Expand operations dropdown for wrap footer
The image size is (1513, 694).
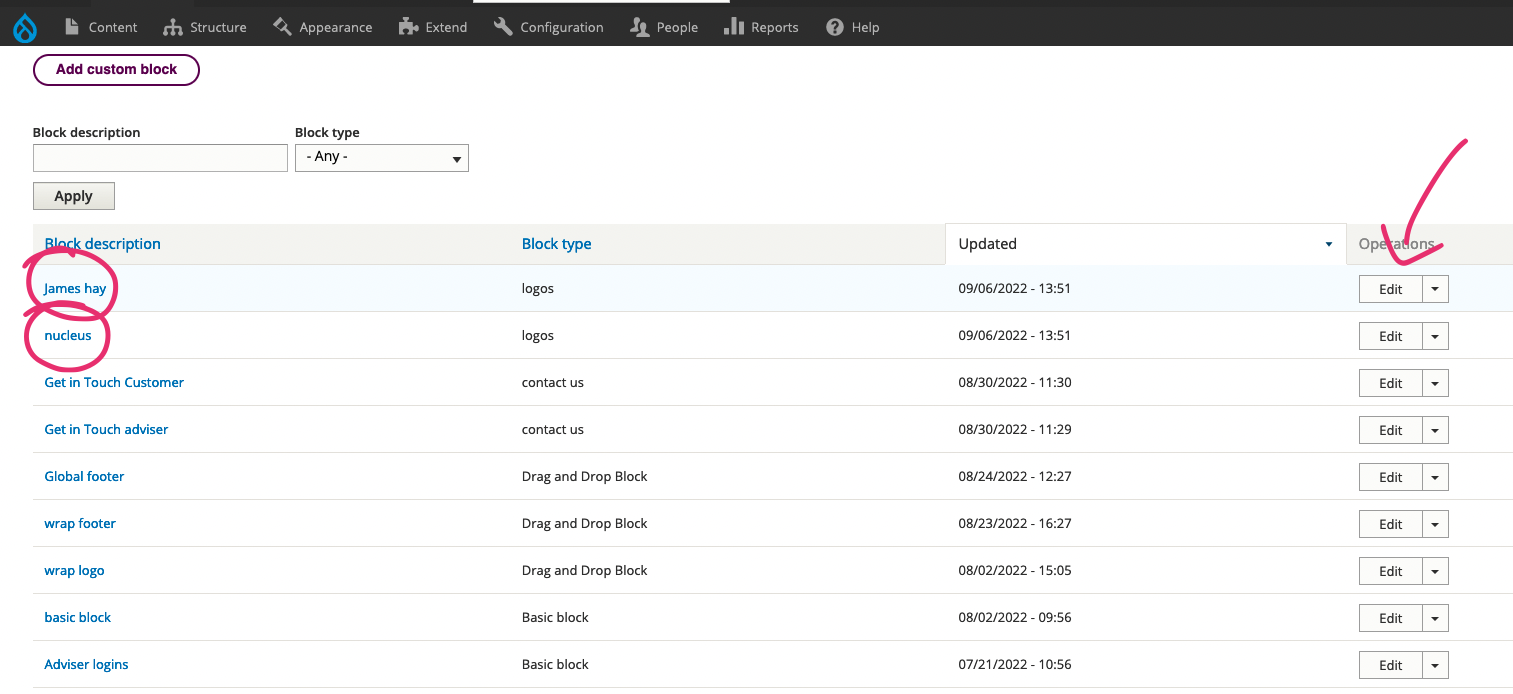click(1436, 524)
